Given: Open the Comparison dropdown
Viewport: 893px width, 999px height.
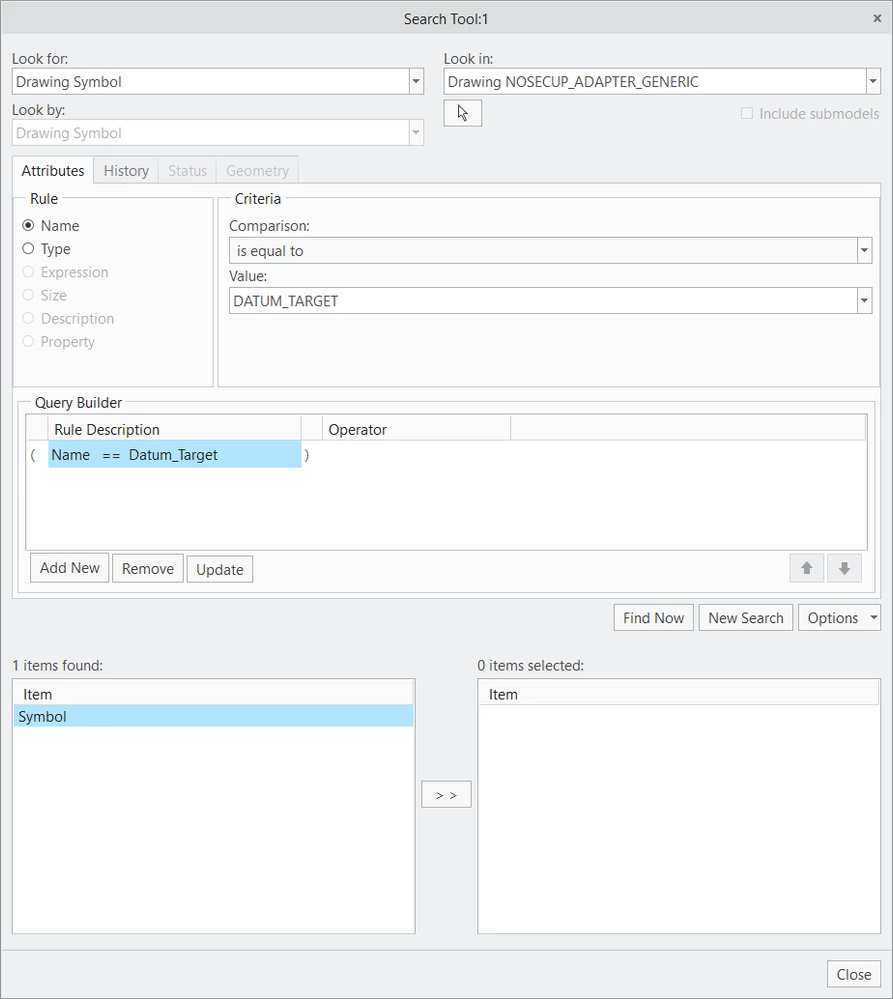Looking at the screenshot, I should click(864, 250).
